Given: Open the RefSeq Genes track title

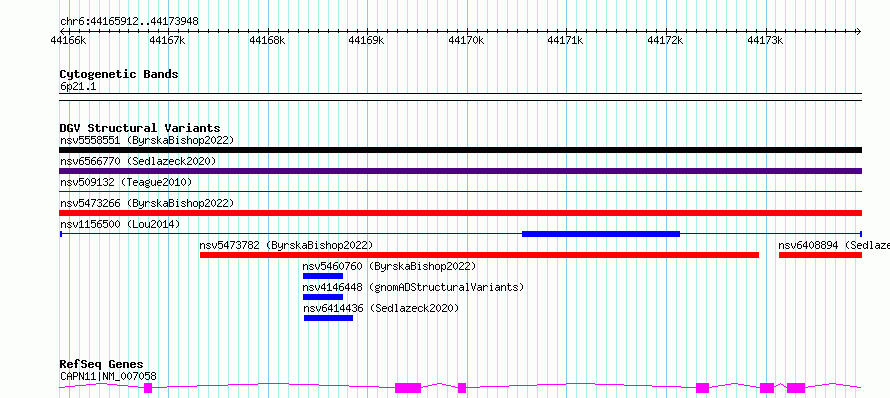Looking at the screenshot, I should tap(102, 365).
